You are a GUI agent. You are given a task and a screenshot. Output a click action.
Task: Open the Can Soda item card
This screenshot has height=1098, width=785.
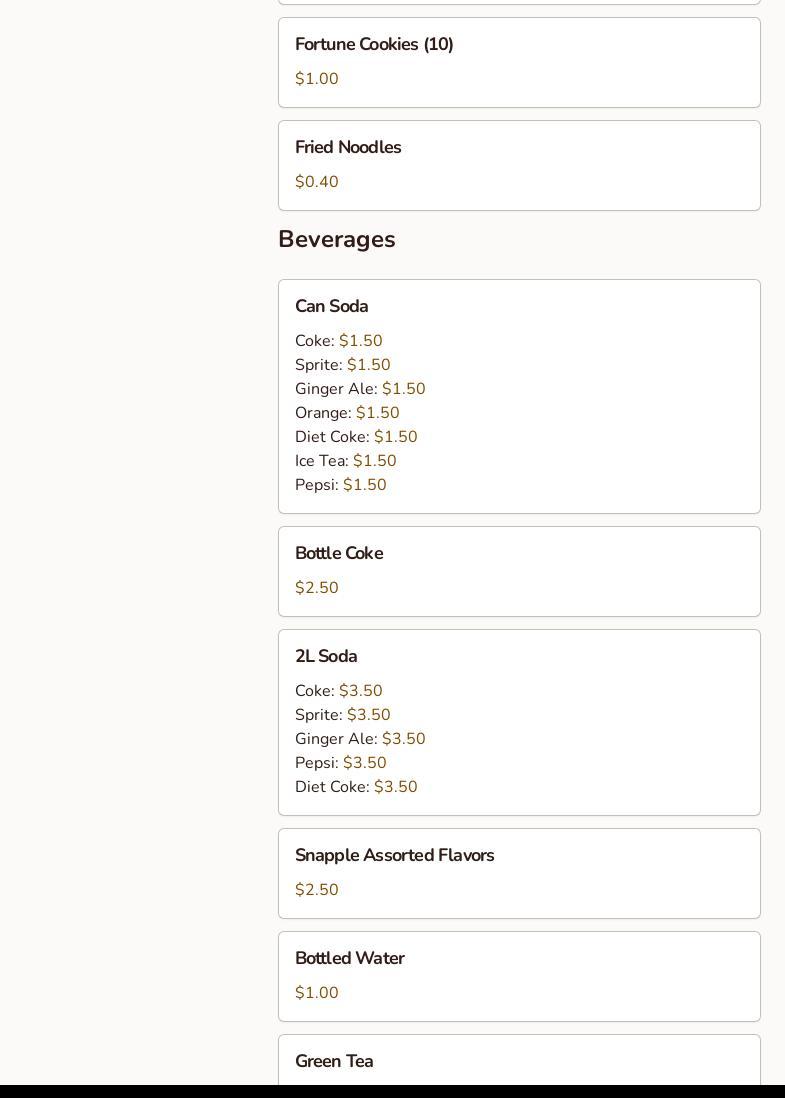[x=331, y=307]
